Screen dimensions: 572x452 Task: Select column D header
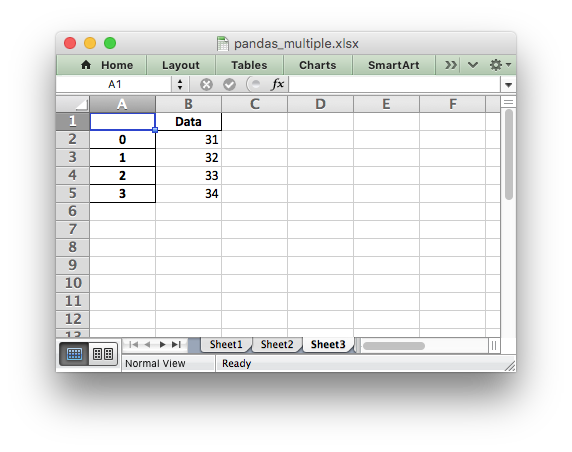pos(320,104)
